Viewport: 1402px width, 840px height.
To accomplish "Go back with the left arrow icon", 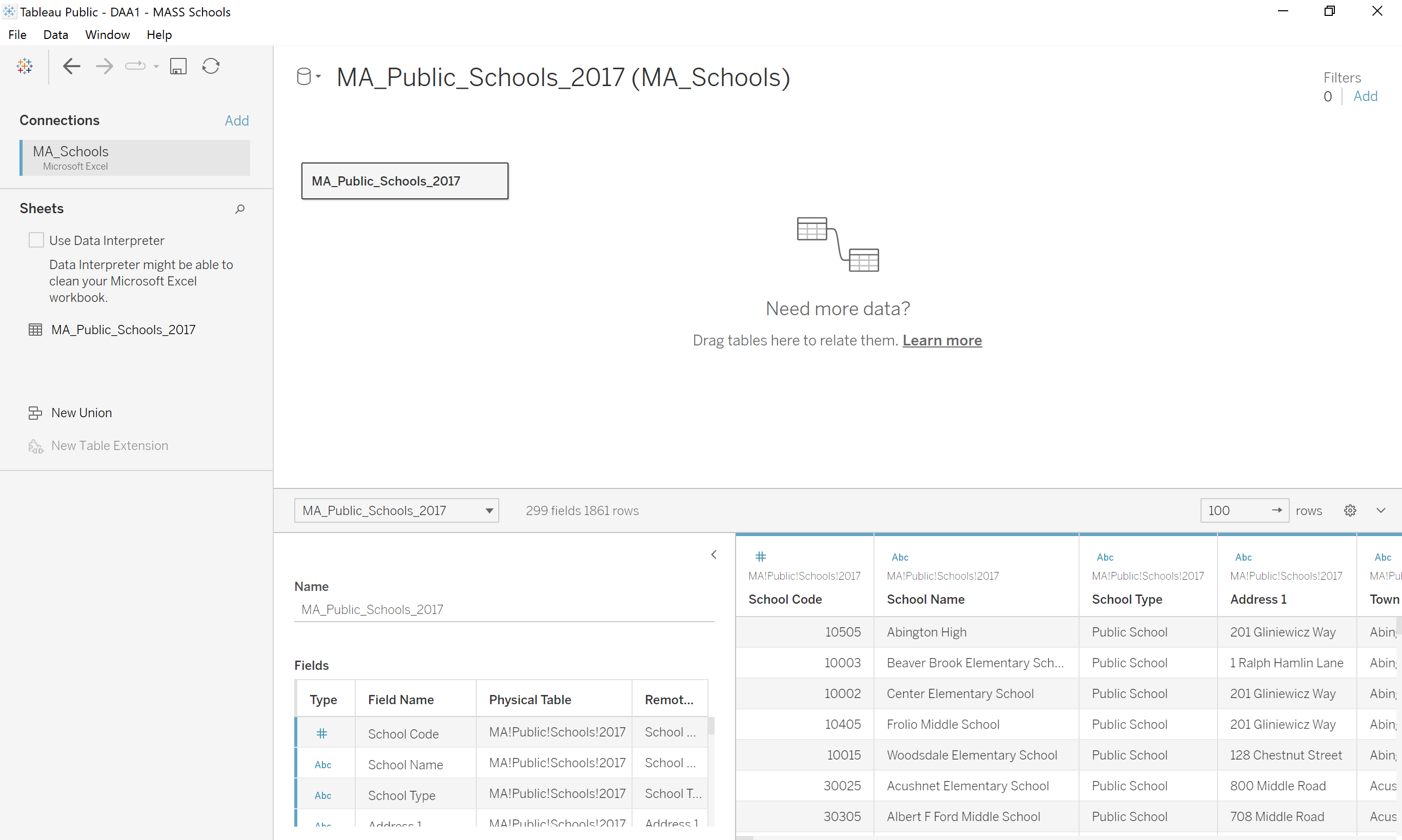I will [x=71, y=66].
